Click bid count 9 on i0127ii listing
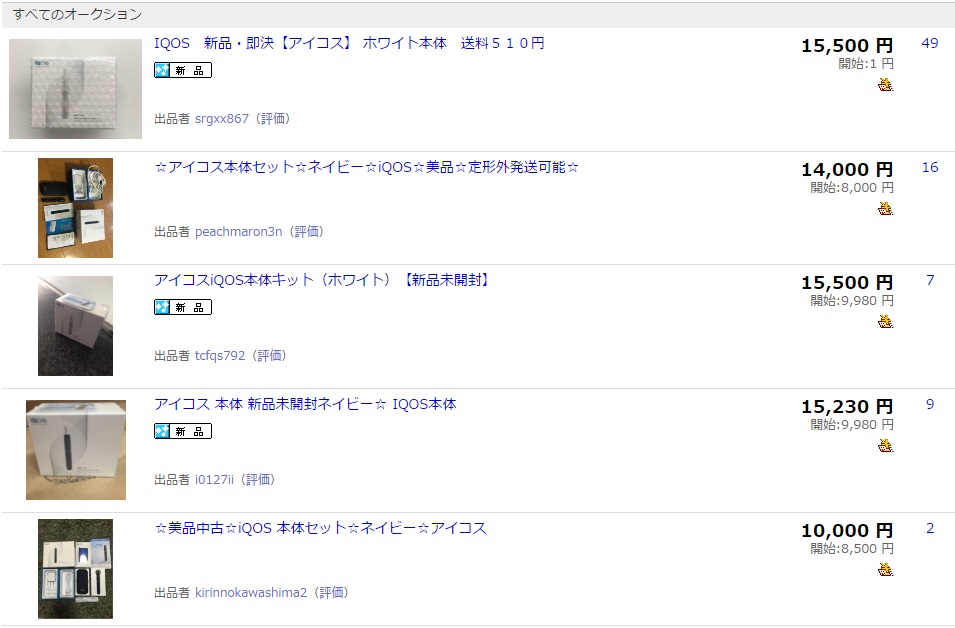This screenshot has width=955, height=628. (930, 404)
